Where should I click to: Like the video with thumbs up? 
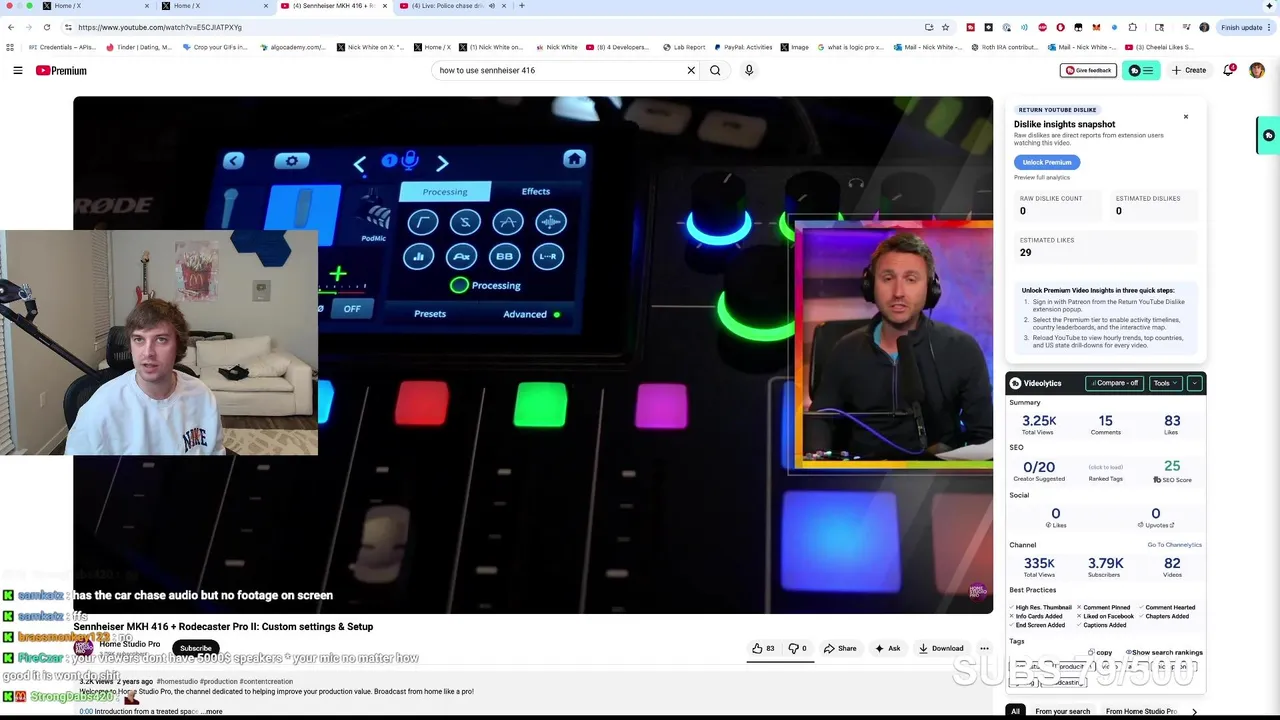764,648
